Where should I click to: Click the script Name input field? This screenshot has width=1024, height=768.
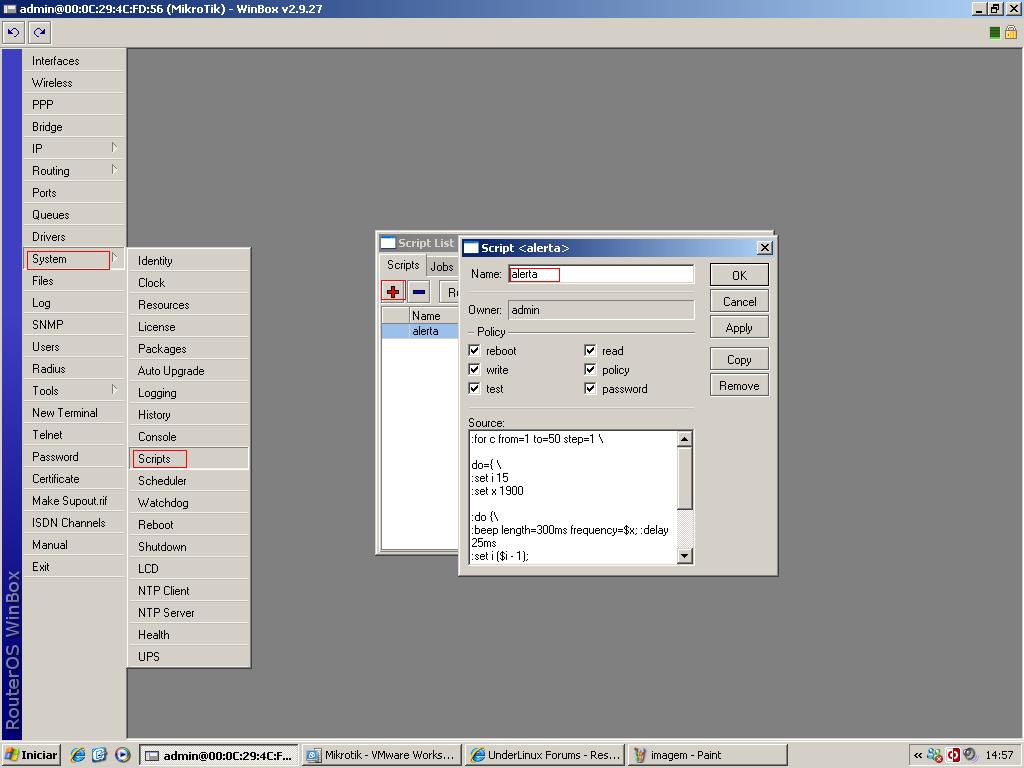point(601,274)
